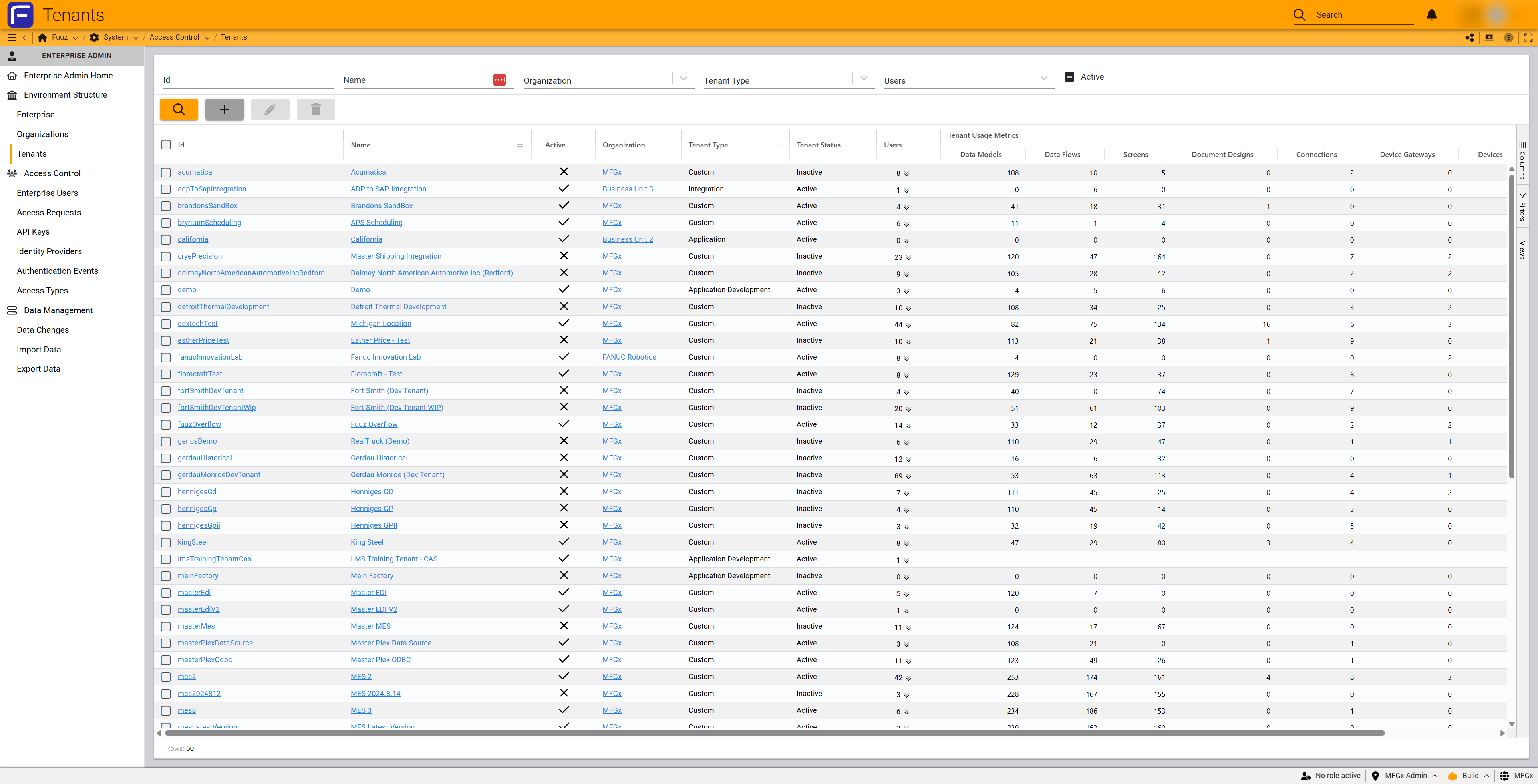This screenshot has height=784, width=1538.
Task: Expand the Fuuz breadcrumb chevron
Action: pyautogui.click(x=75, y=38)
